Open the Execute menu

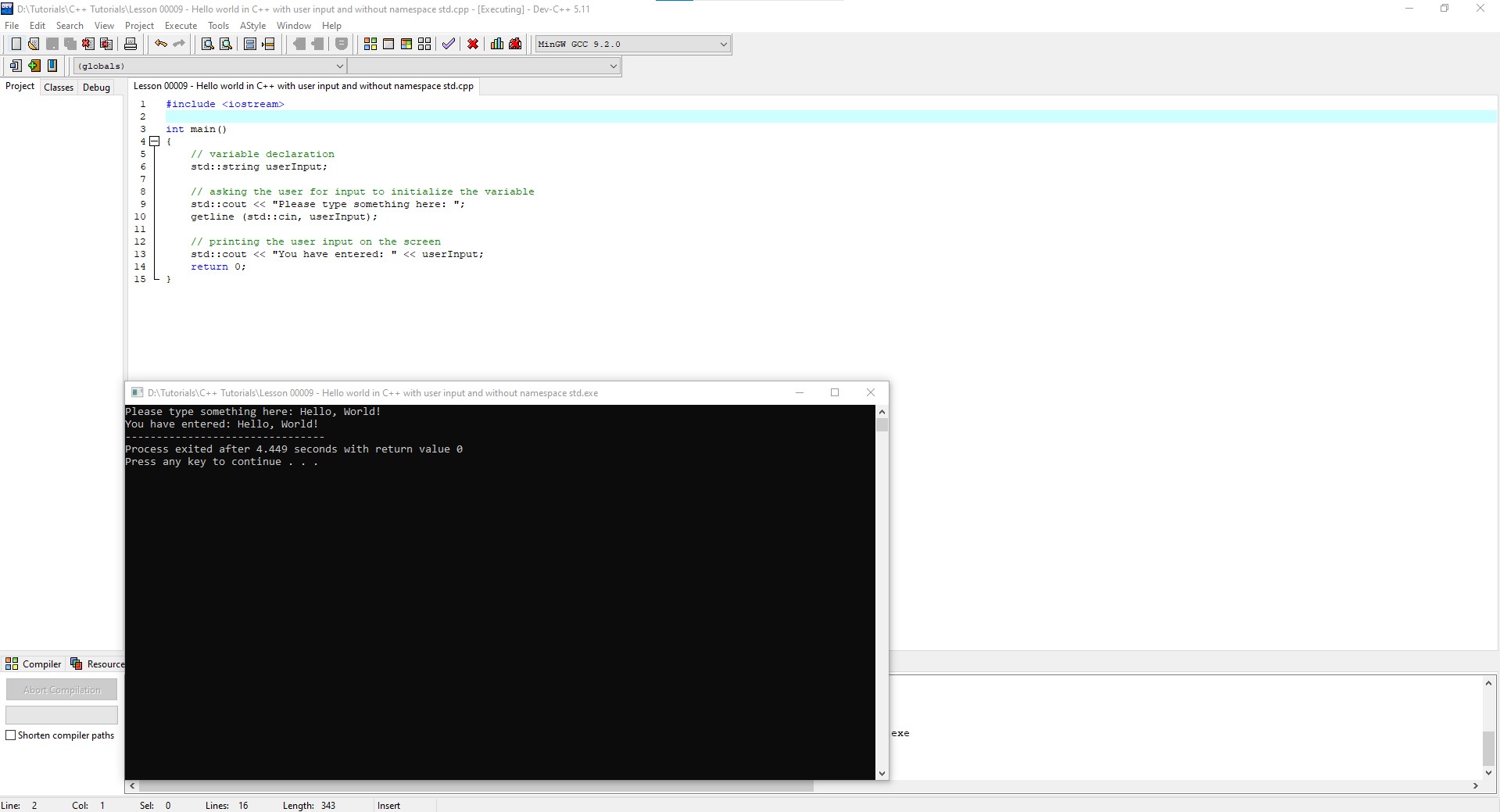click(x=181, y=26)
